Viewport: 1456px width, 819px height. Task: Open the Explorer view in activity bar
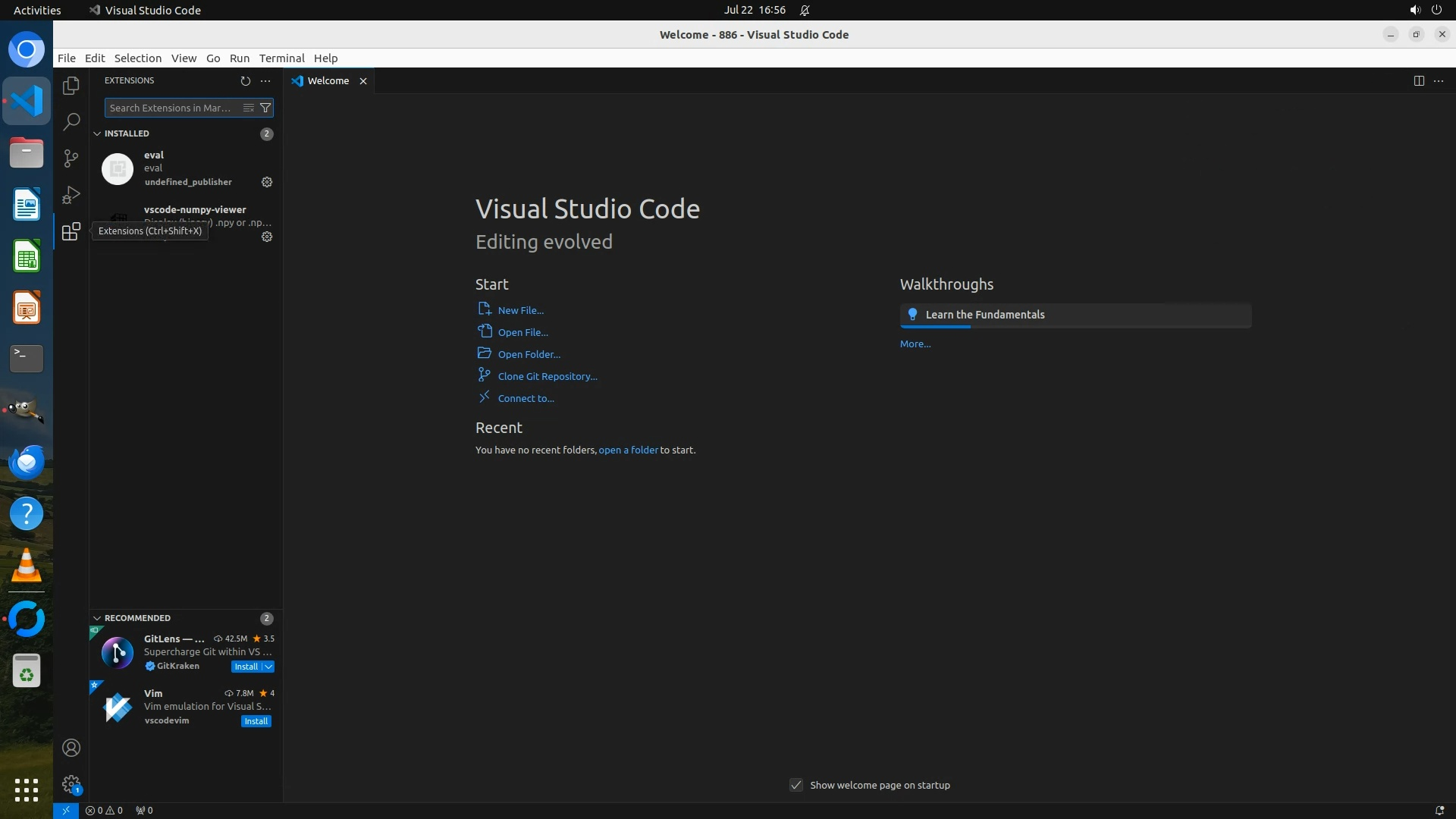click(71, 86)
